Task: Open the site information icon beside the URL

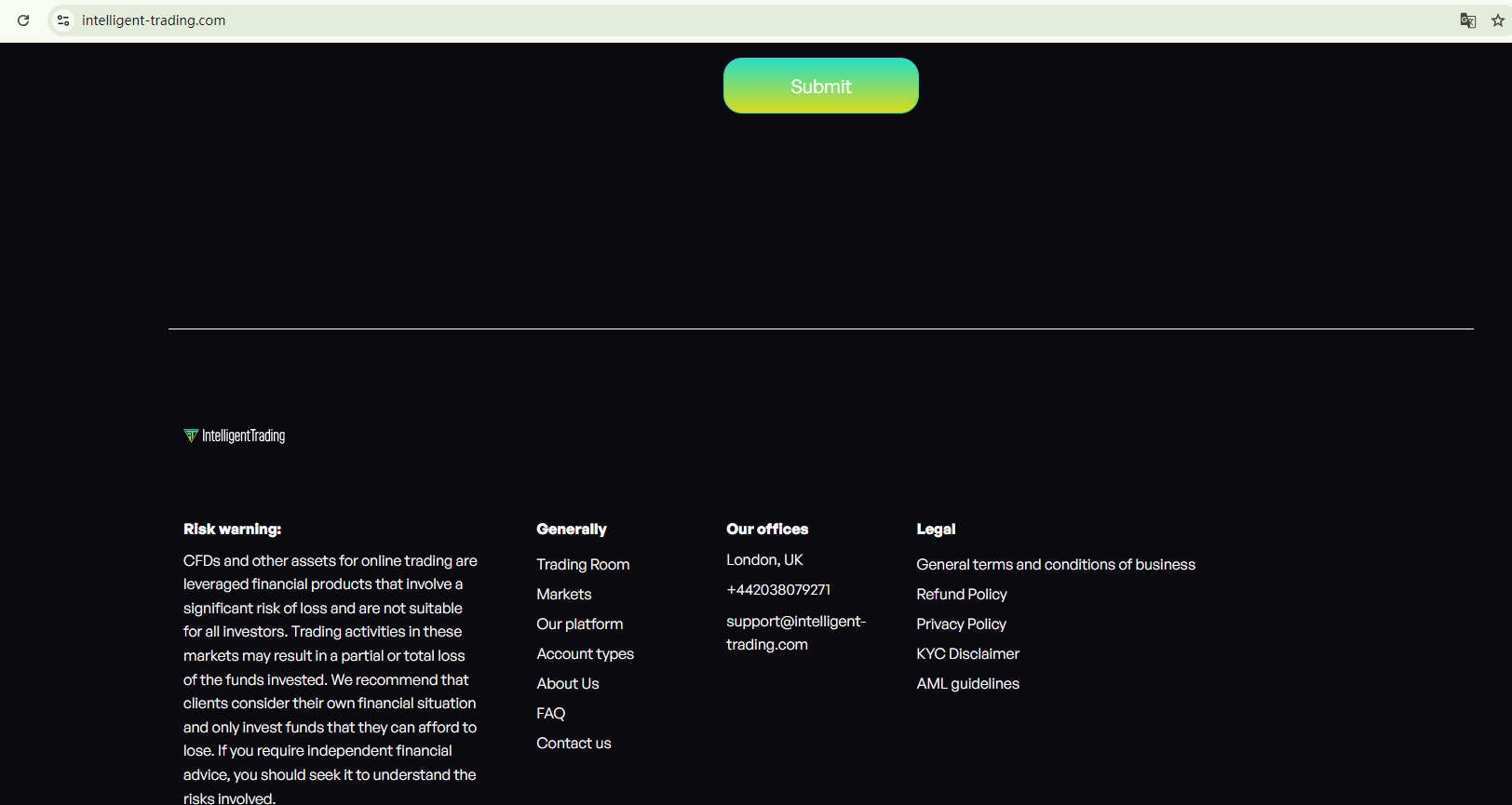Action: point(63,20)
